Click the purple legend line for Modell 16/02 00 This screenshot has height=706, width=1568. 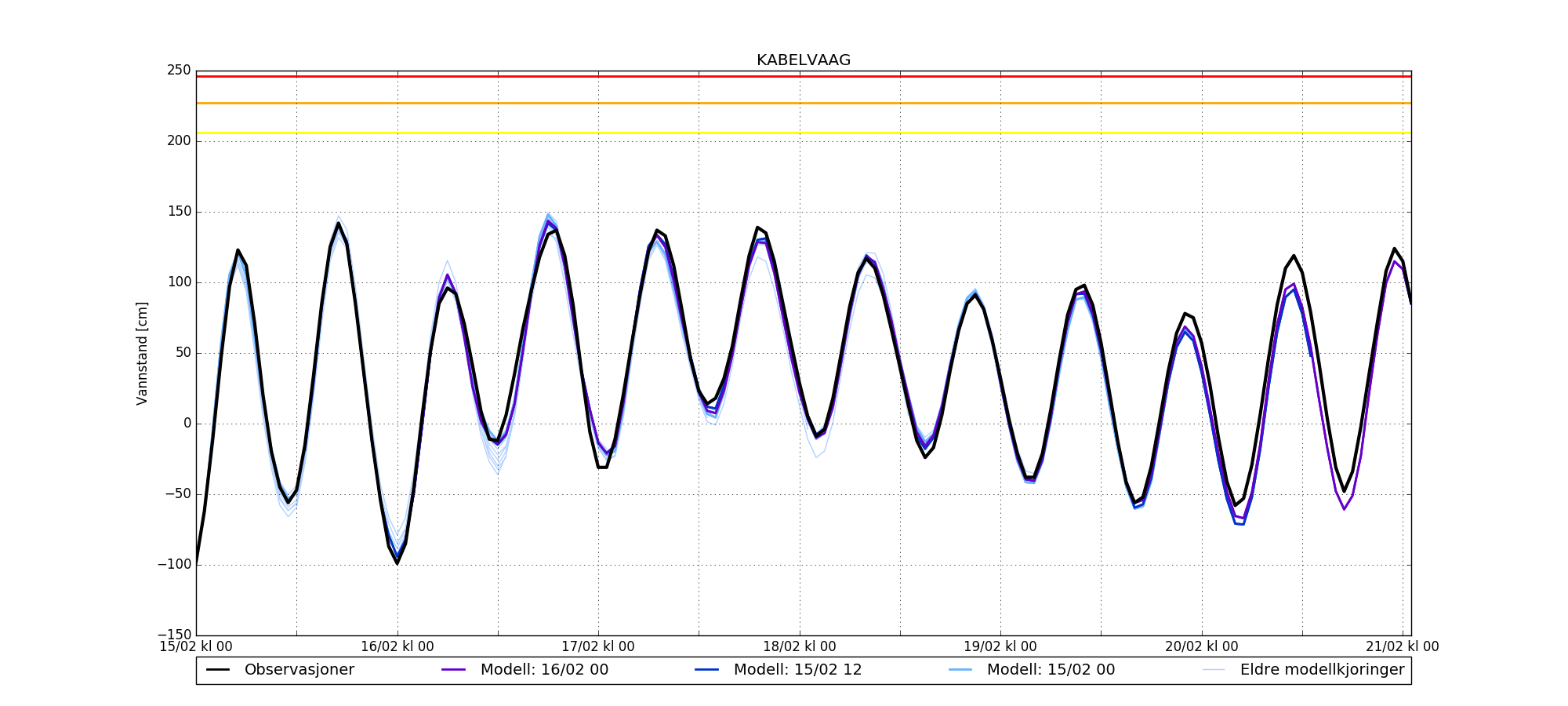pyautogui.click(x=454, y=670)
